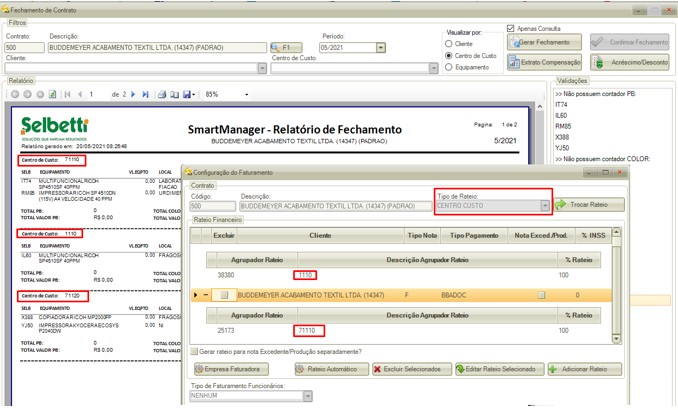Viewport: 678px width, 410px height.
Task: Select Cliente visualization radio button
Action: tap(449, 44)
